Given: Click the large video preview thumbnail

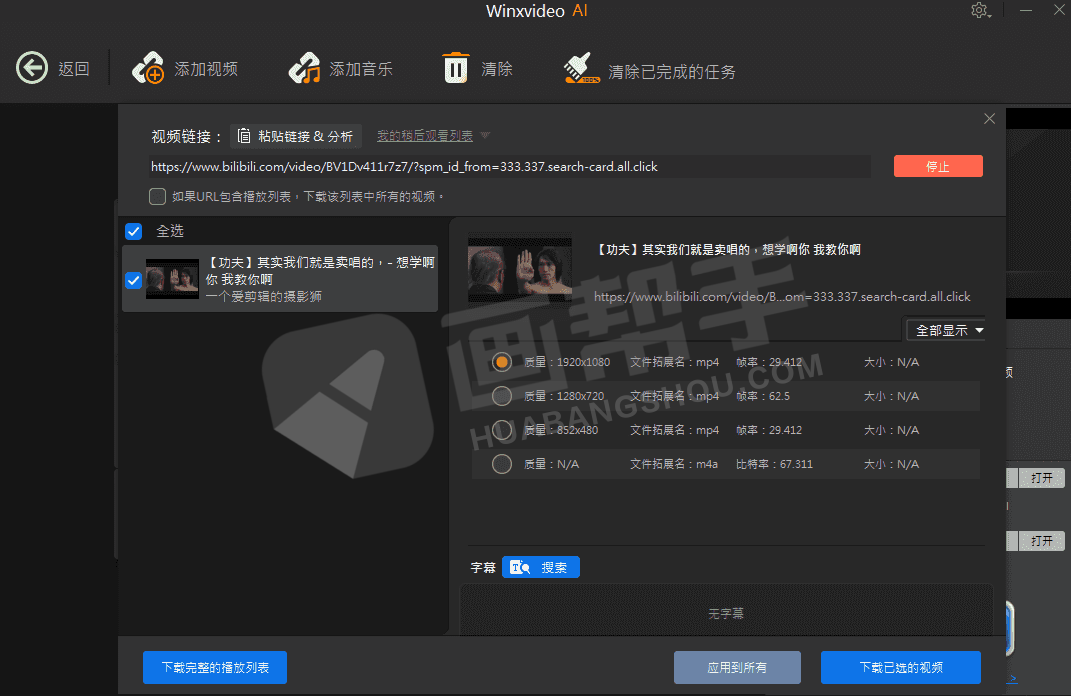Looking at the screenshot, I should pos(520,270).
